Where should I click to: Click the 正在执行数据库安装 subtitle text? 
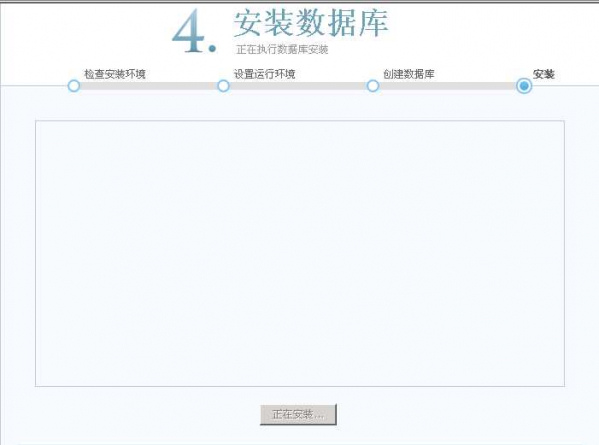(x=282, y=49)
